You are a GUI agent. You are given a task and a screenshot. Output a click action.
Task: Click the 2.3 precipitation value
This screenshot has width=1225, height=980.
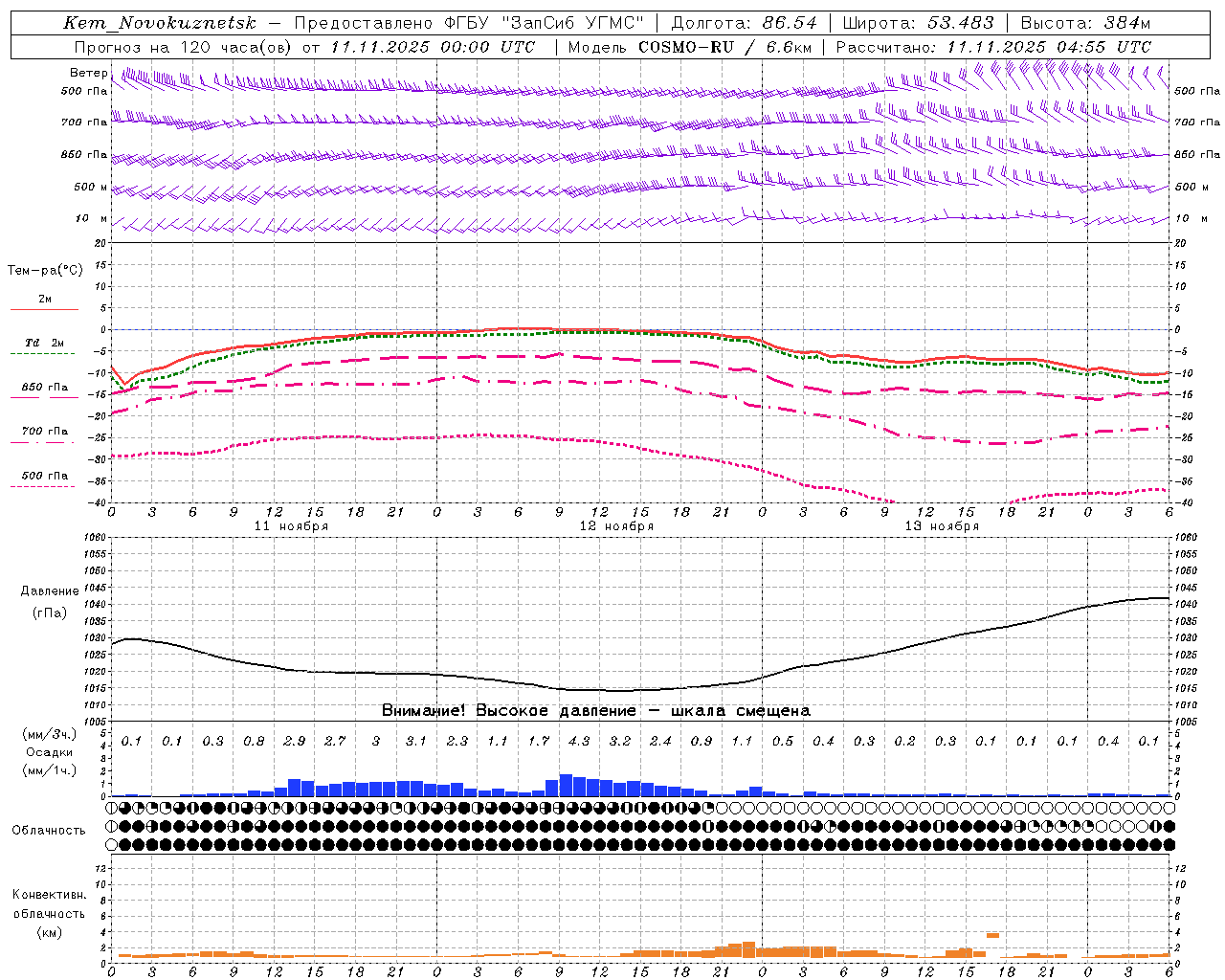coord(457,742)
